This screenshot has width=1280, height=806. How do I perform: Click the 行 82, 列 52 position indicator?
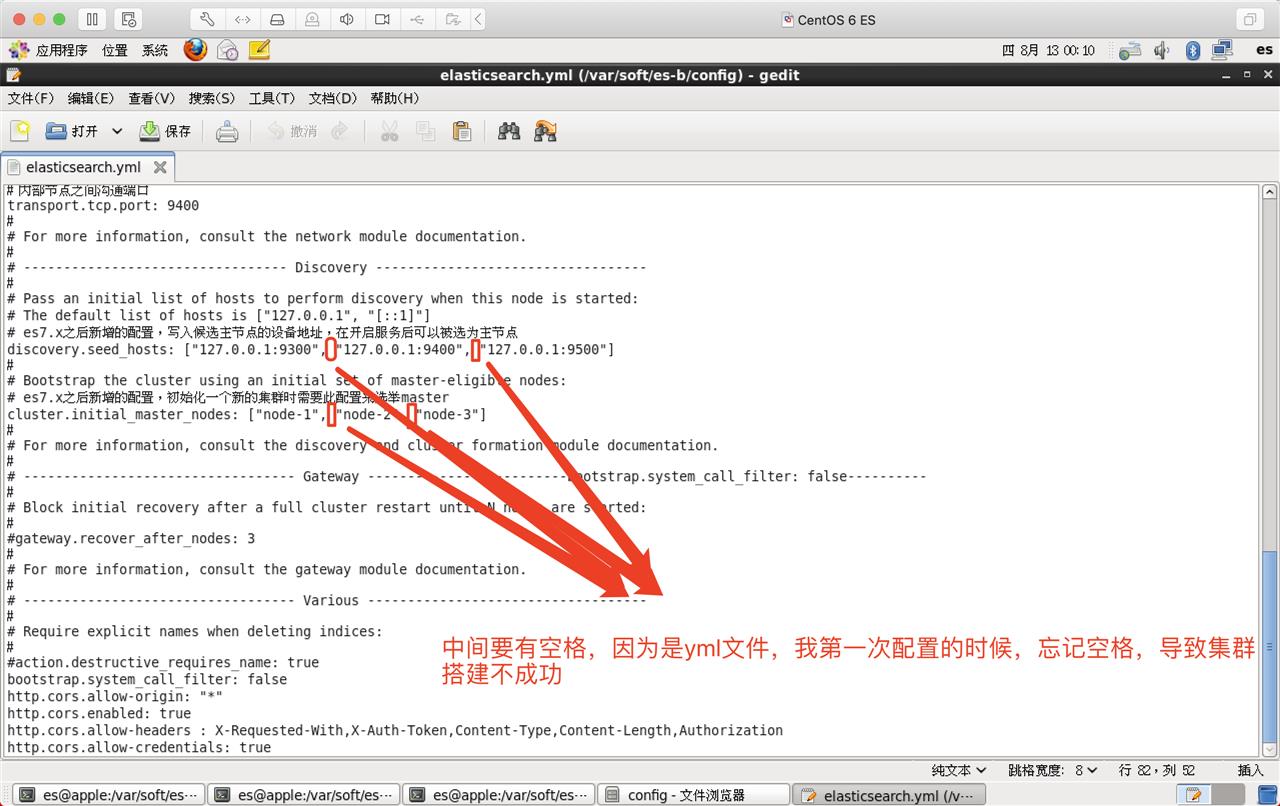pos(1156,770)
